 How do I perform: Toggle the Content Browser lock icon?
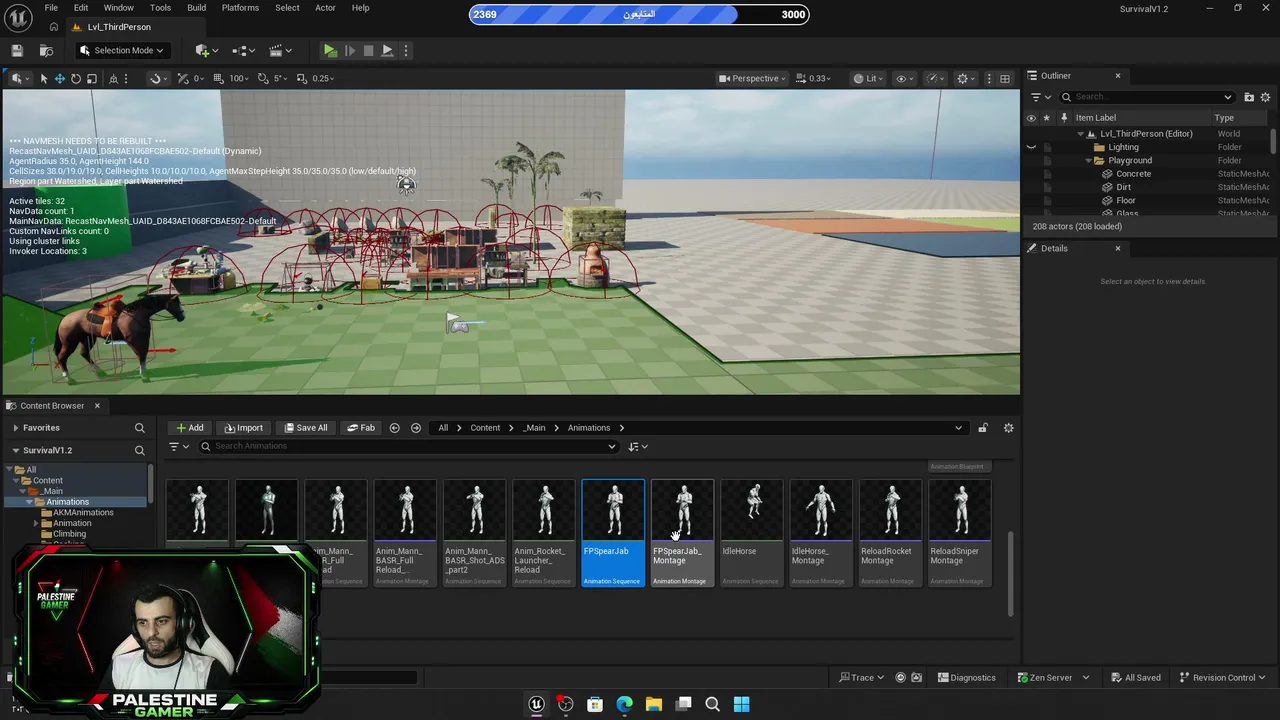point(983,428)
